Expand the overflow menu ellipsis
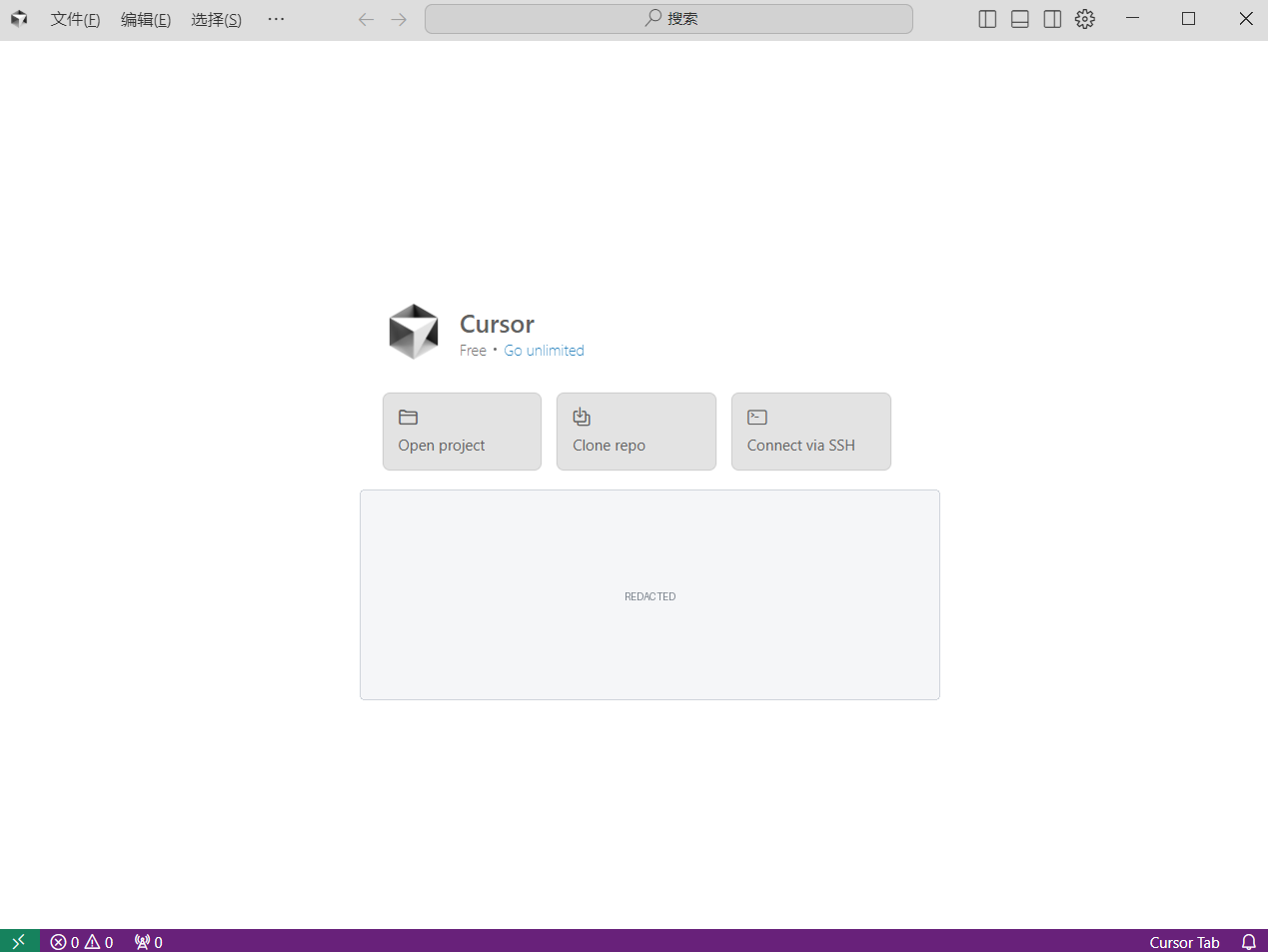Viewport: 1268px width, 952px height. (x=277, y=19)
